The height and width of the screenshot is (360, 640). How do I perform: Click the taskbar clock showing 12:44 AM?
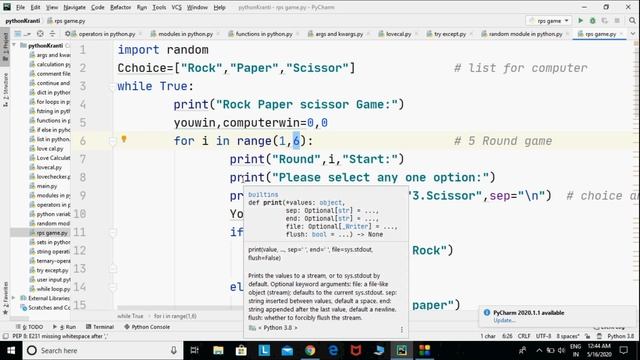point(599,350)
